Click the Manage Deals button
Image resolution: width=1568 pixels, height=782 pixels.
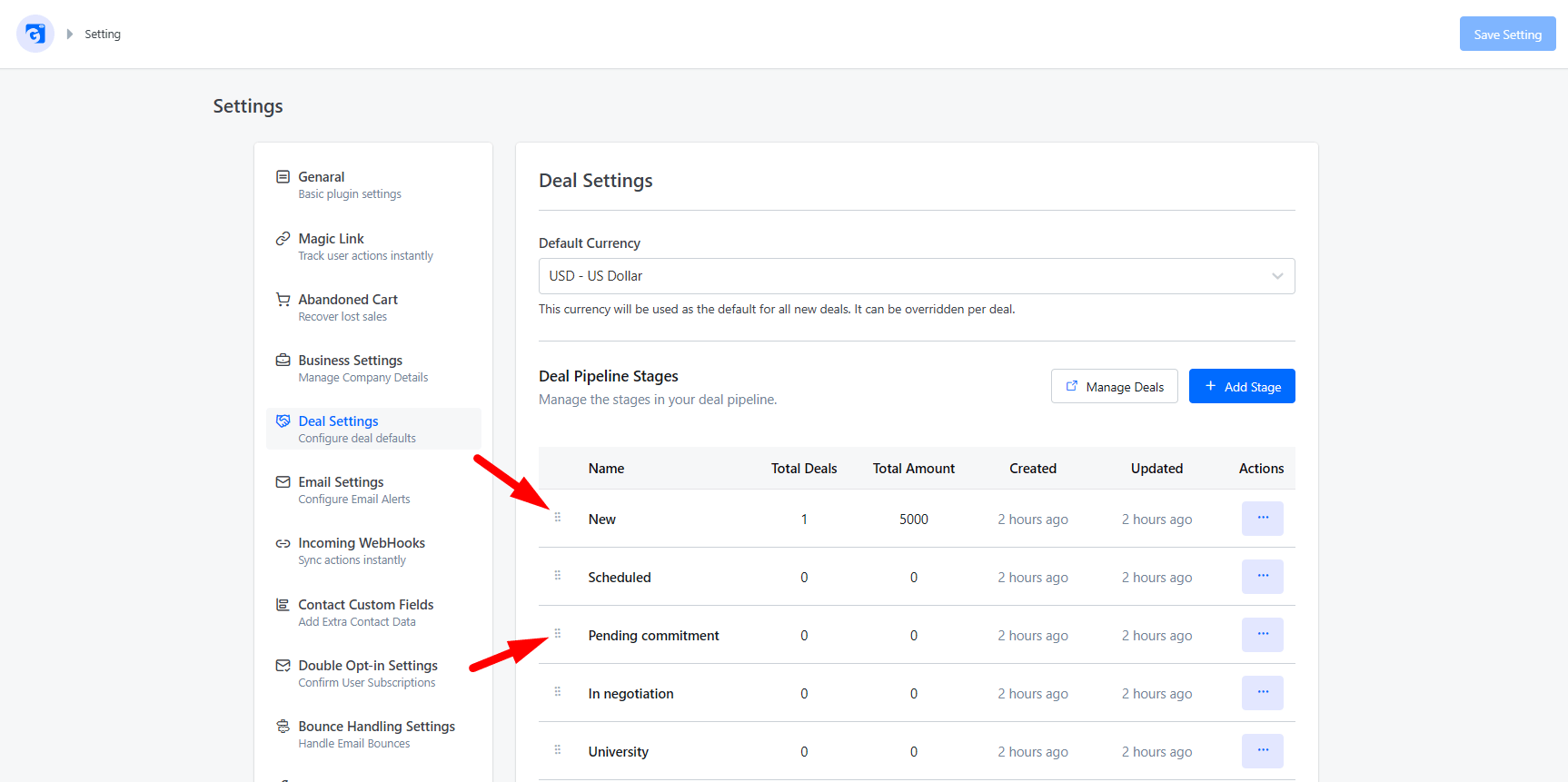pyautogui.click(x=1115, y=386)
